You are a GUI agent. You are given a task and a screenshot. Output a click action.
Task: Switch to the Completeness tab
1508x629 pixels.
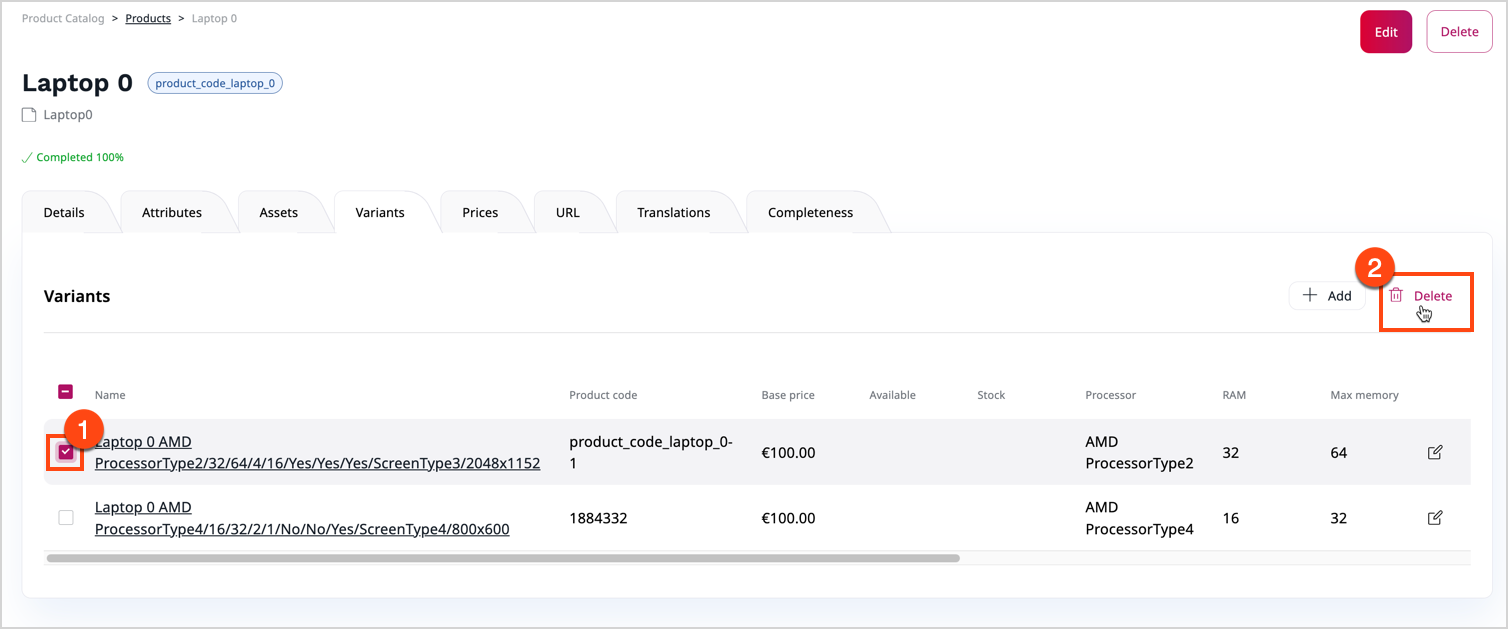point(810,212)
